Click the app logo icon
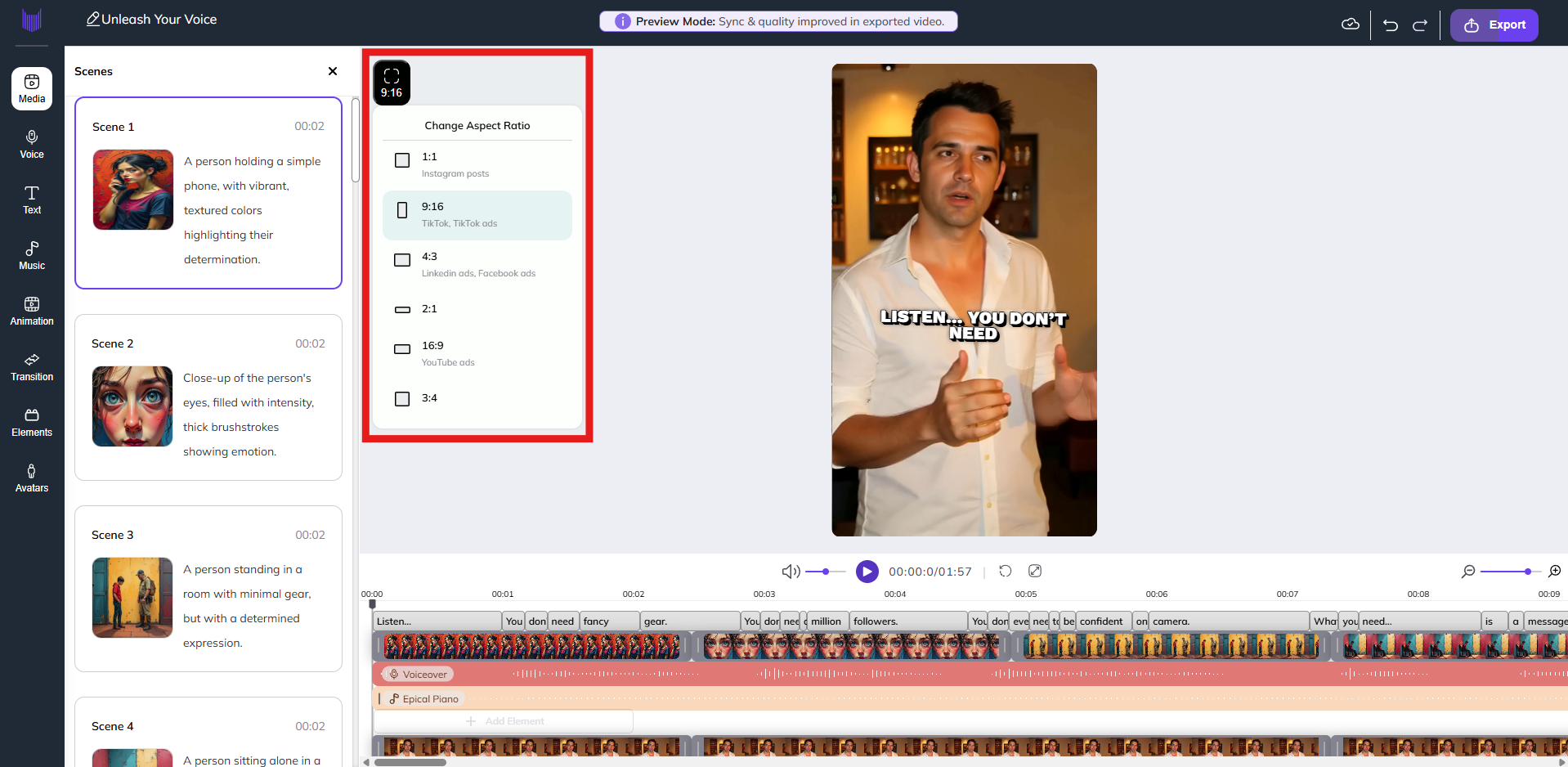Screen dimensions: 1568x767 [32, 20]
